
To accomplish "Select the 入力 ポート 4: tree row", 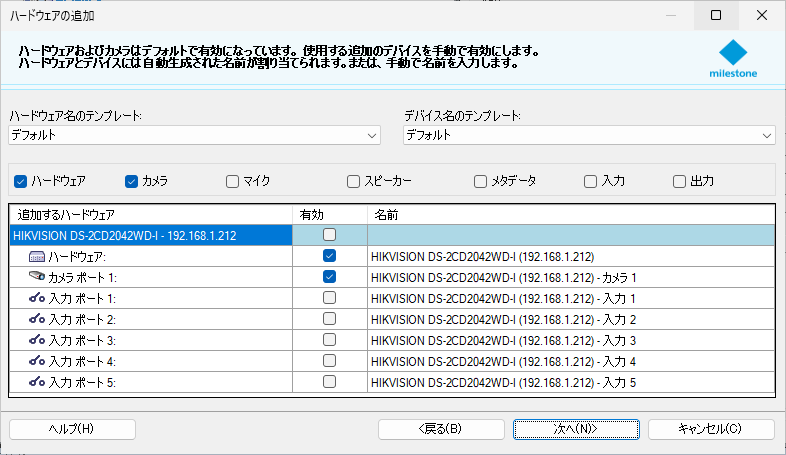I will click(x=150, y=362).
